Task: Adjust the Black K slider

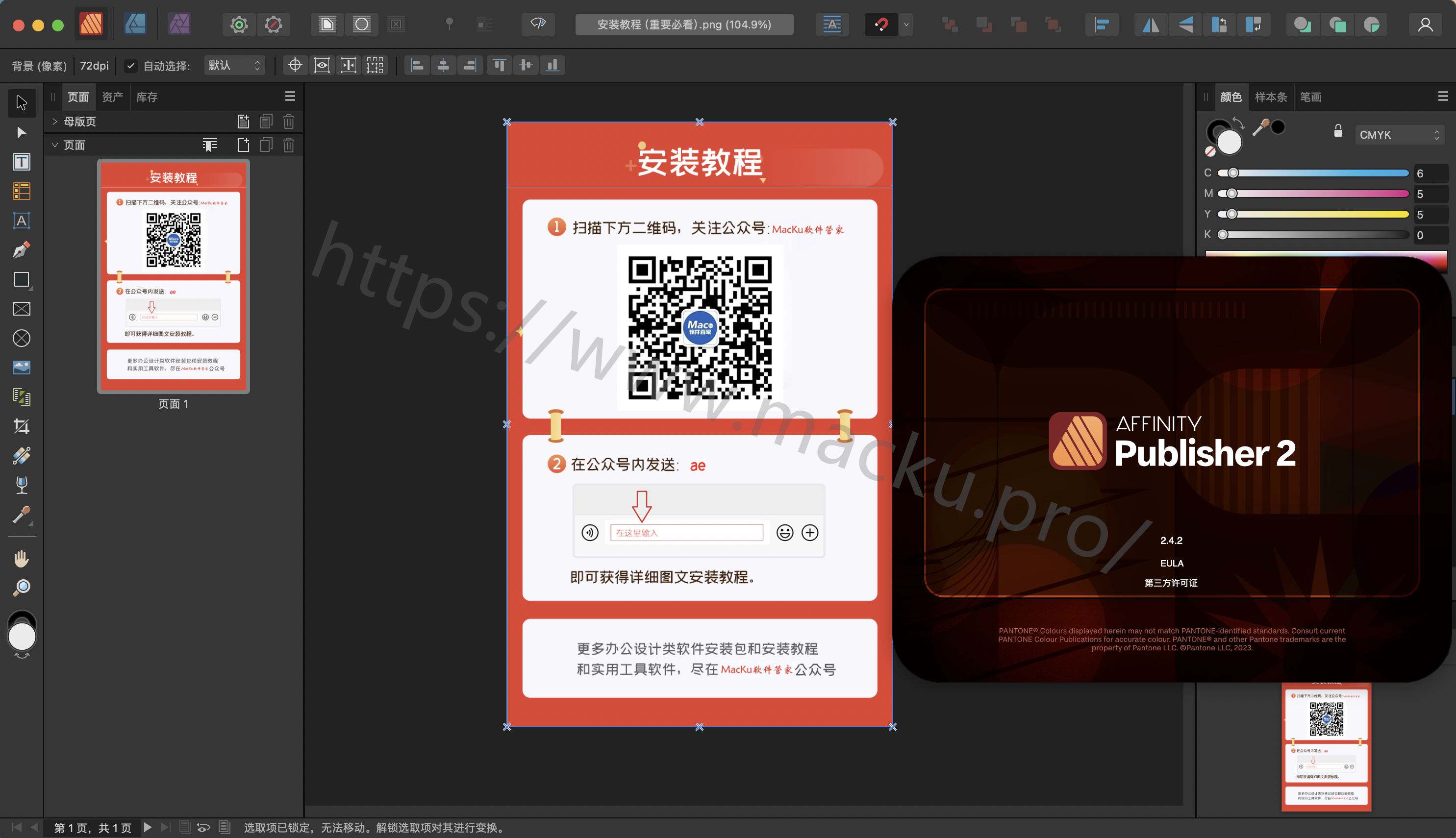Action: pos(1313,234)
